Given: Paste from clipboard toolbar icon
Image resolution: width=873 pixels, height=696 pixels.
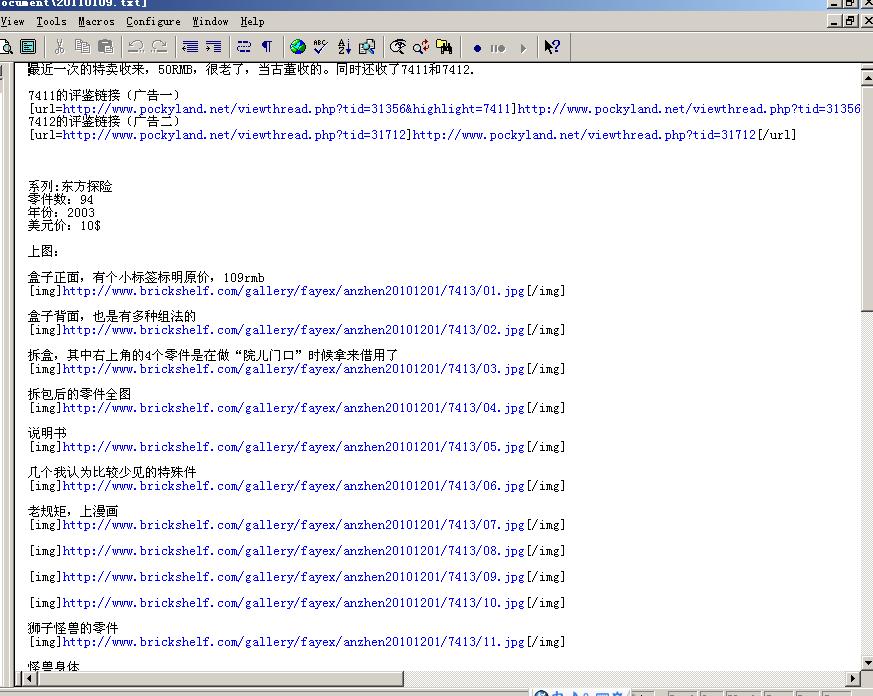Looking at the screenshot, I should tap(105, 47).
